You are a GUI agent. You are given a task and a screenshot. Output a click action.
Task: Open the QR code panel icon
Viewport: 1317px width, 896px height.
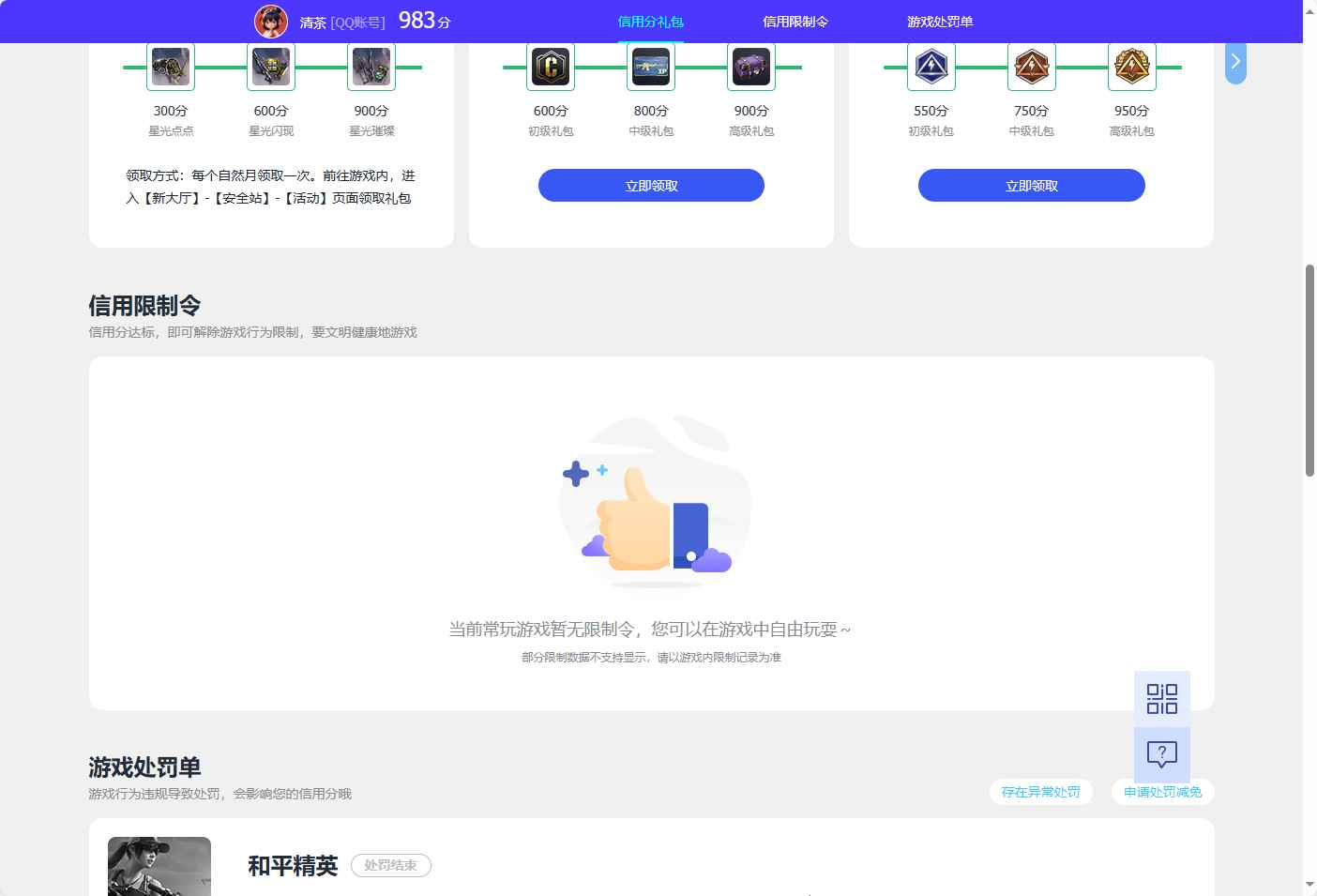click(1161, 697)
